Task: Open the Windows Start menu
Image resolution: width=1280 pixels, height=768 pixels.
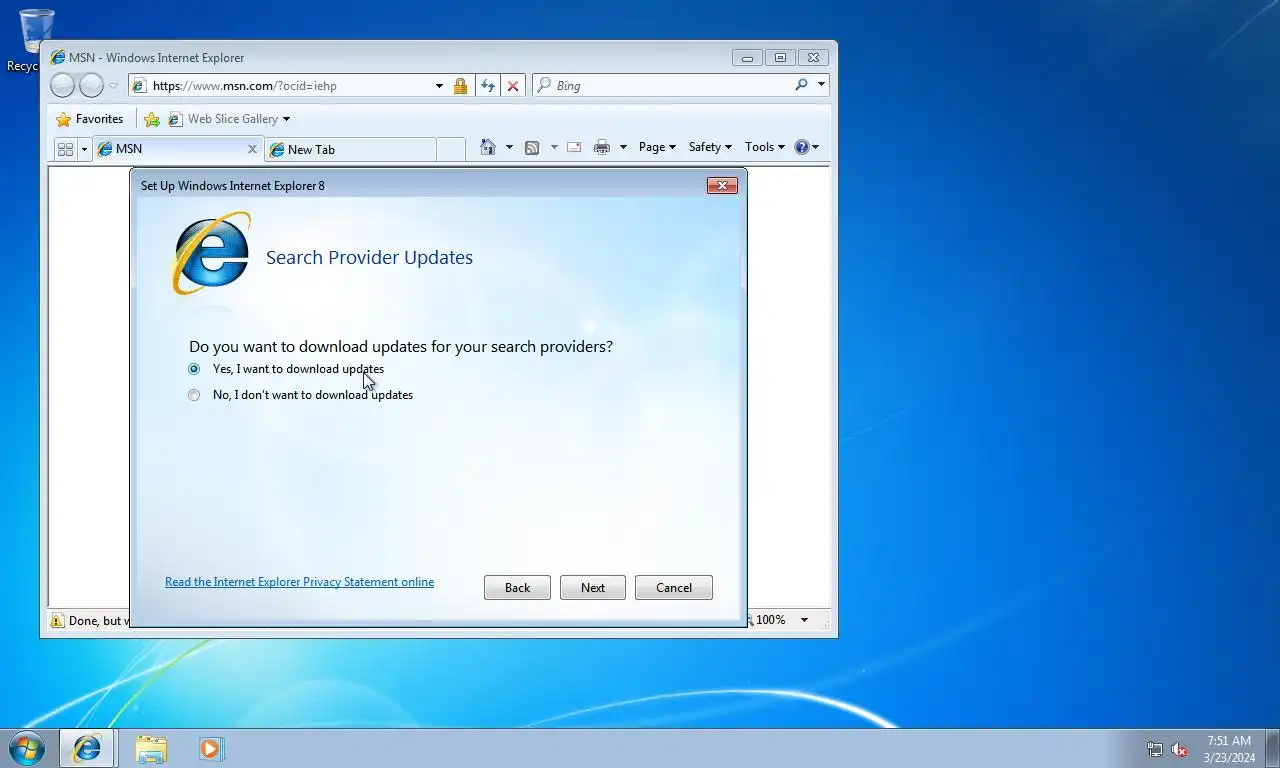Action: pos(27,748)
